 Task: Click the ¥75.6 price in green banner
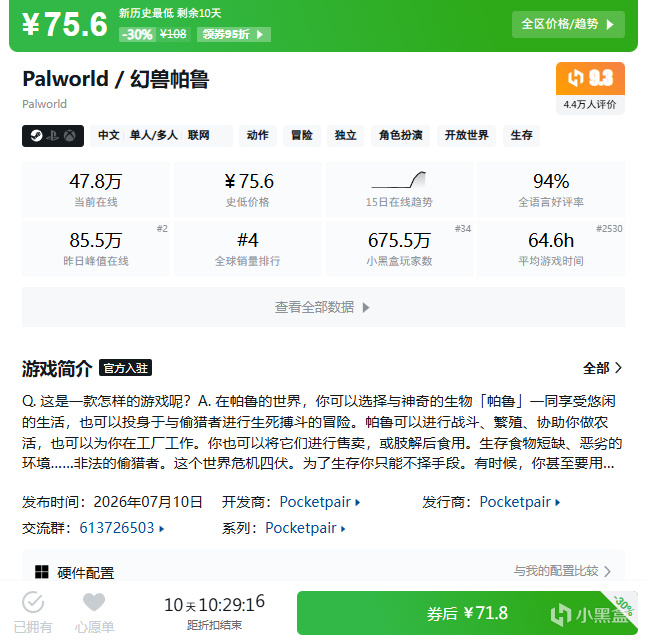click(x=65, y=24)
